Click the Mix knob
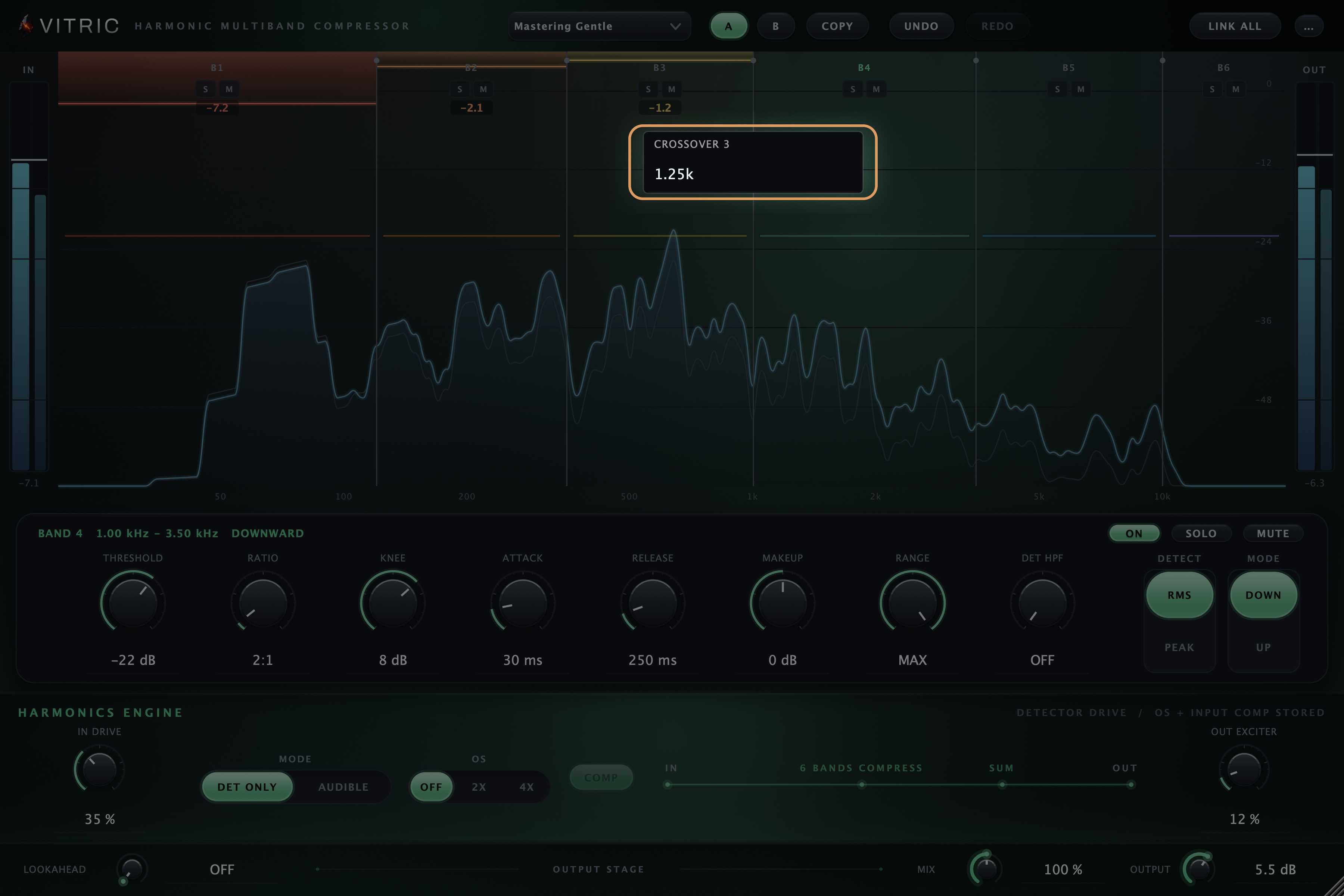The image size is (1344, 896). [x=986, y=869]
